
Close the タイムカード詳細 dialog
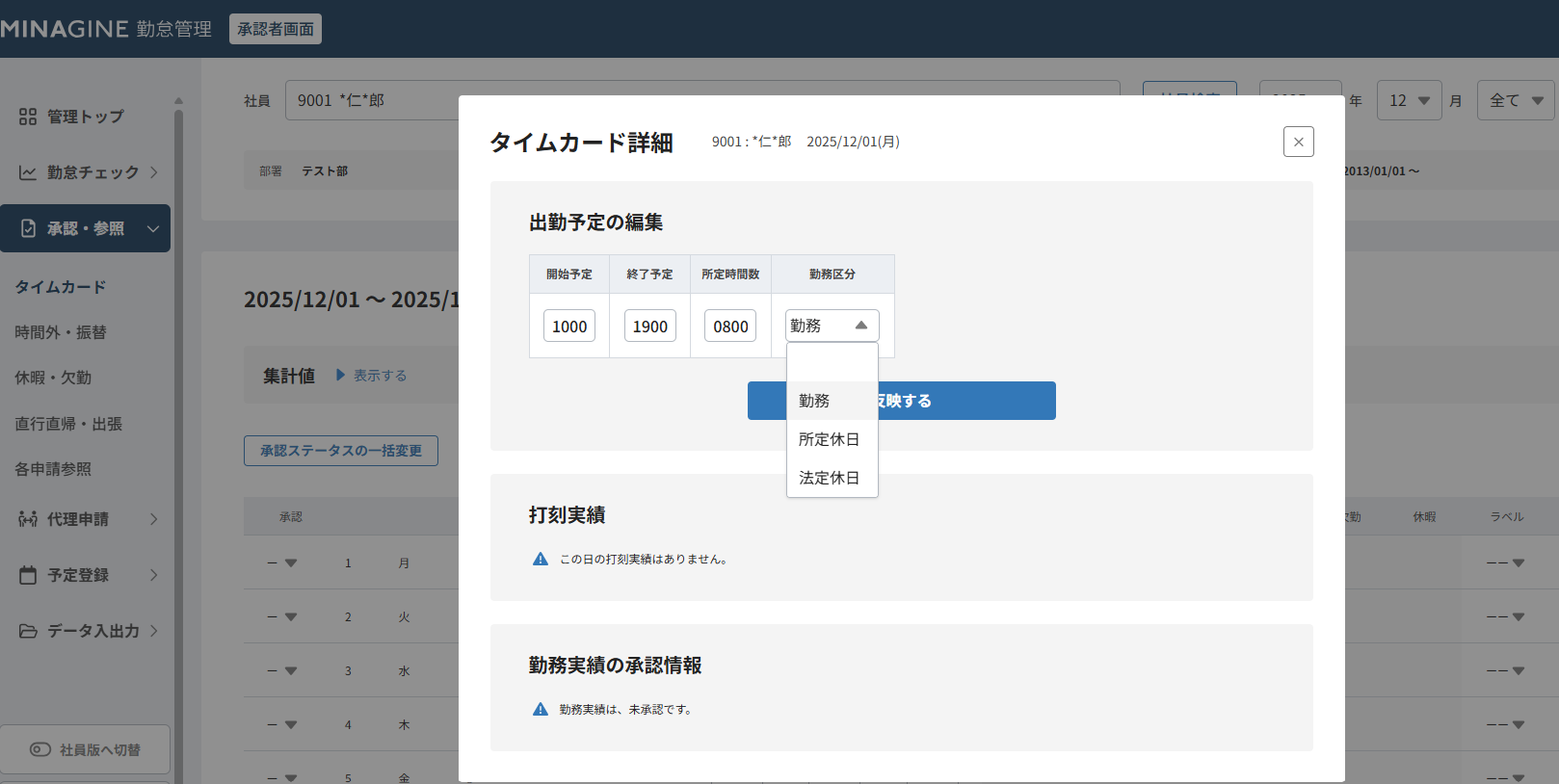pyautogui.click(x=1298, y=142)
